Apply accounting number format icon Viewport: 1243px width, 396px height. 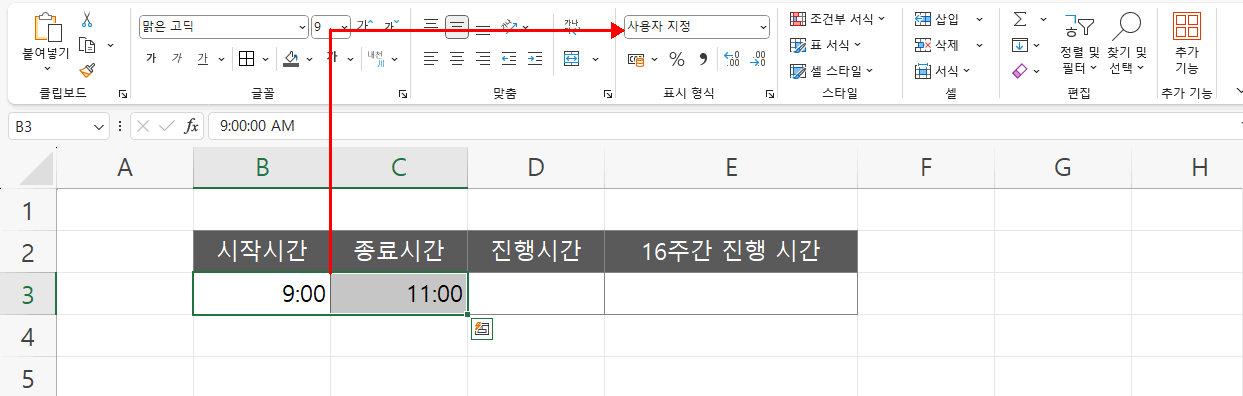tap(636, 59)
